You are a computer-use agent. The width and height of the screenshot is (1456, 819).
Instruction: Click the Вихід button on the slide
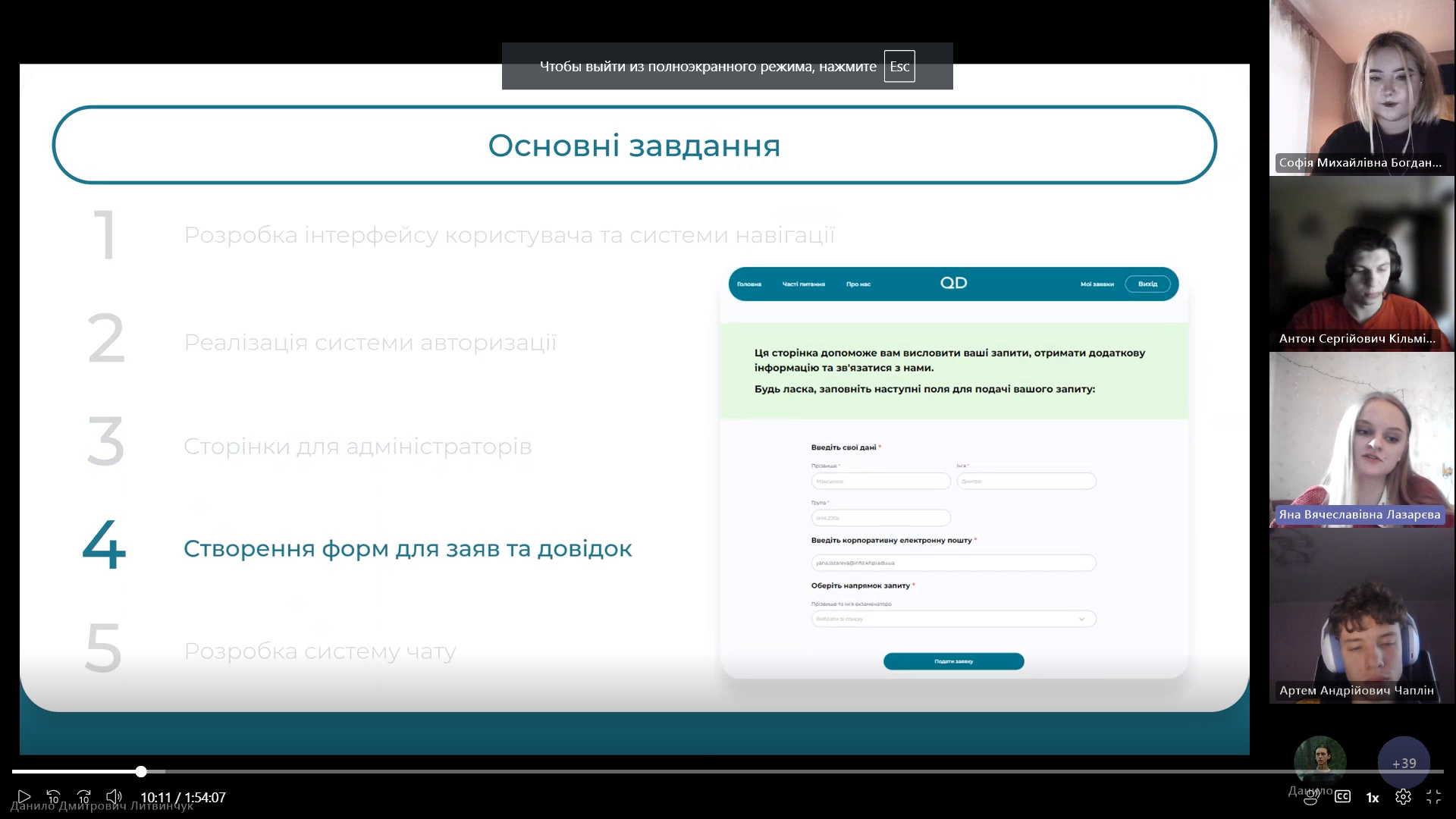point(1147,284)
